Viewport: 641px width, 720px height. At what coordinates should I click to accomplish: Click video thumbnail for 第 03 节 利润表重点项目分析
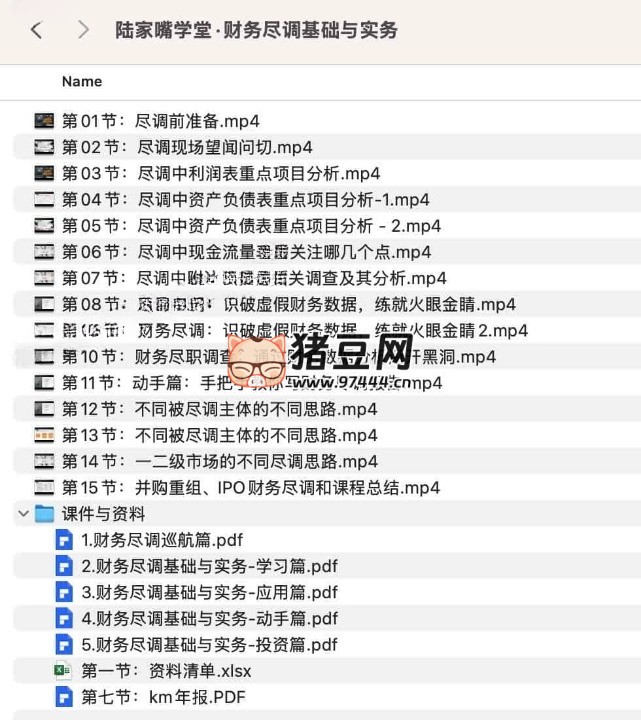44,173
